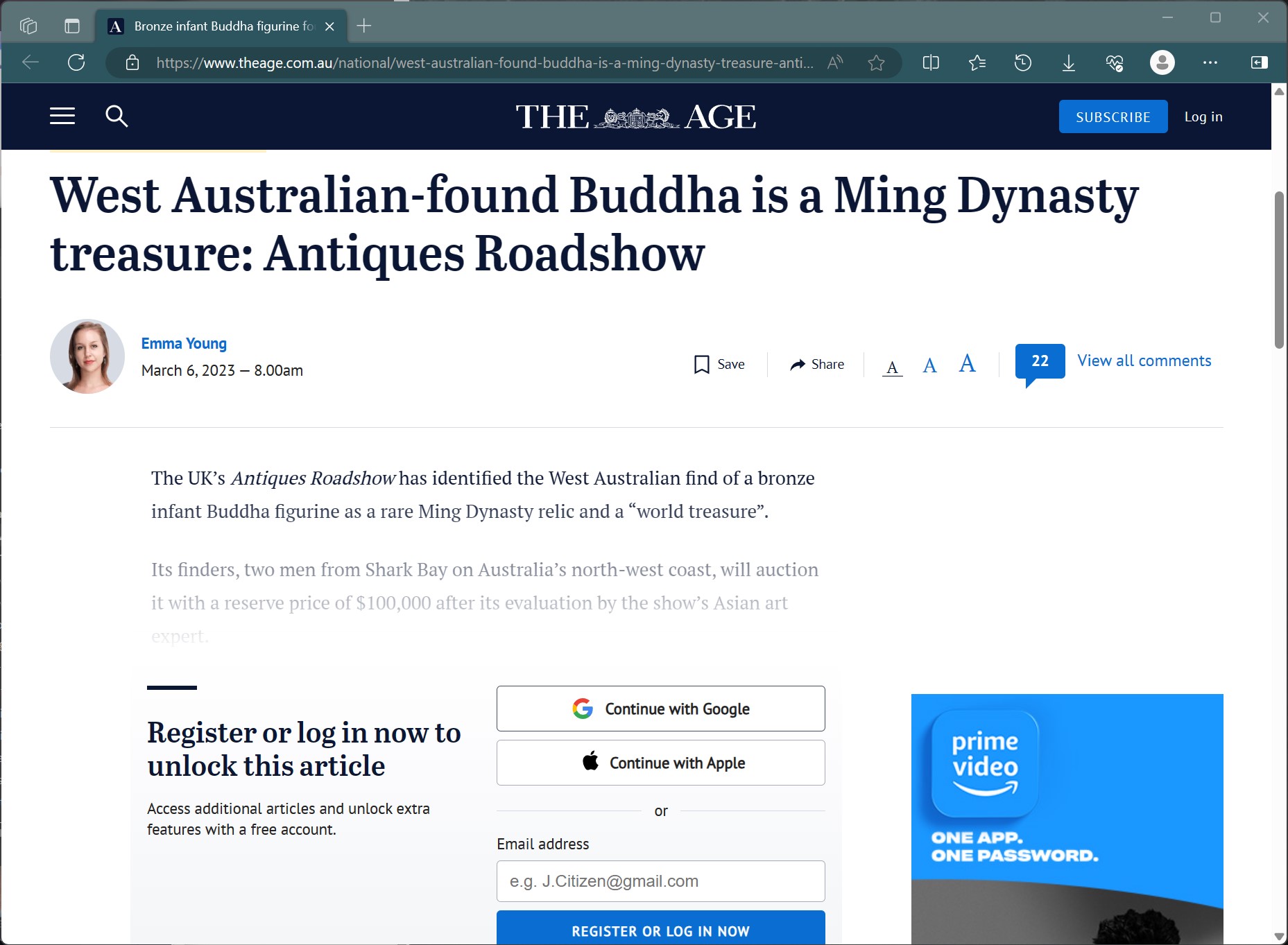Save the article with bookmark
Image resolution: width=1288 pixels, height=945 pixels.
(719, 364)
